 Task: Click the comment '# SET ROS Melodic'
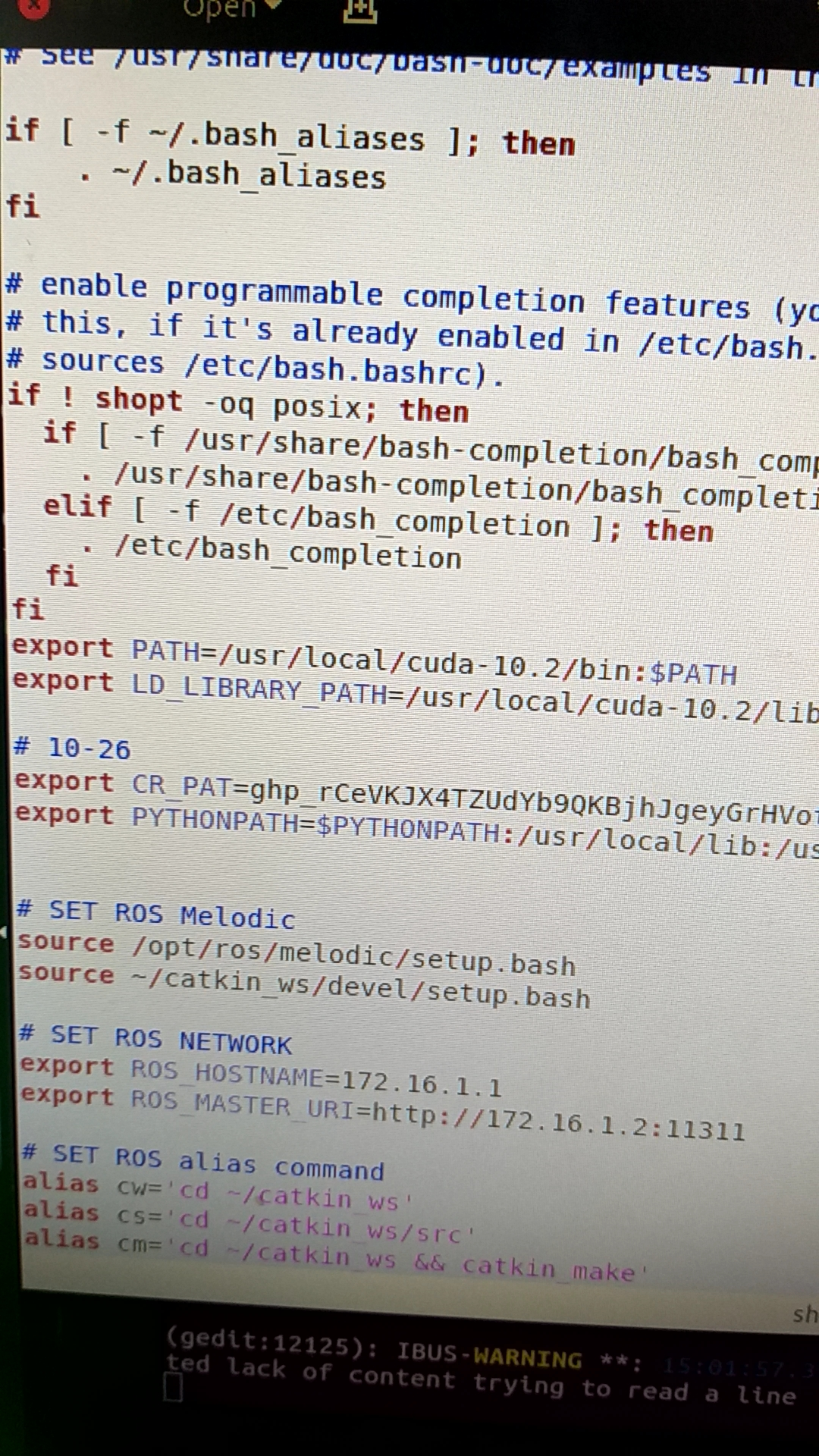click(156, 914)
